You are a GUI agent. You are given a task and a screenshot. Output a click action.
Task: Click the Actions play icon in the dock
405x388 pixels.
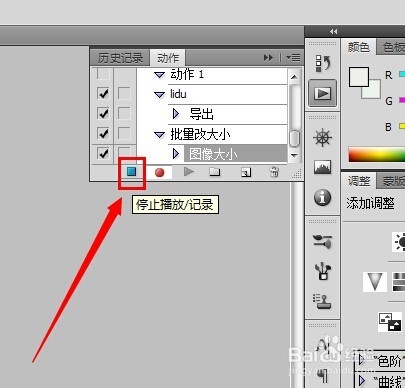pos(322,93)
